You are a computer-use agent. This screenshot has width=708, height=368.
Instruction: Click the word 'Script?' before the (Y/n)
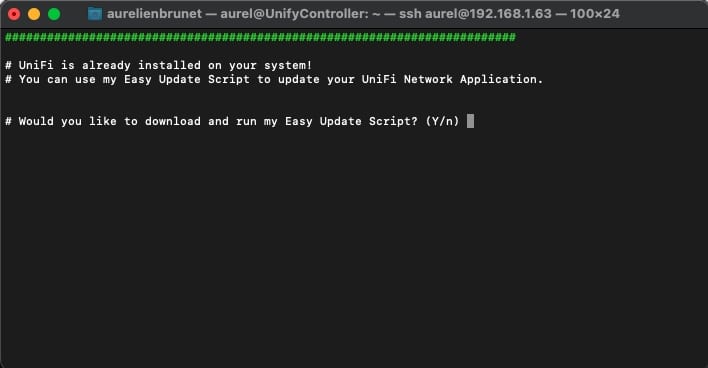coord(393,121)
